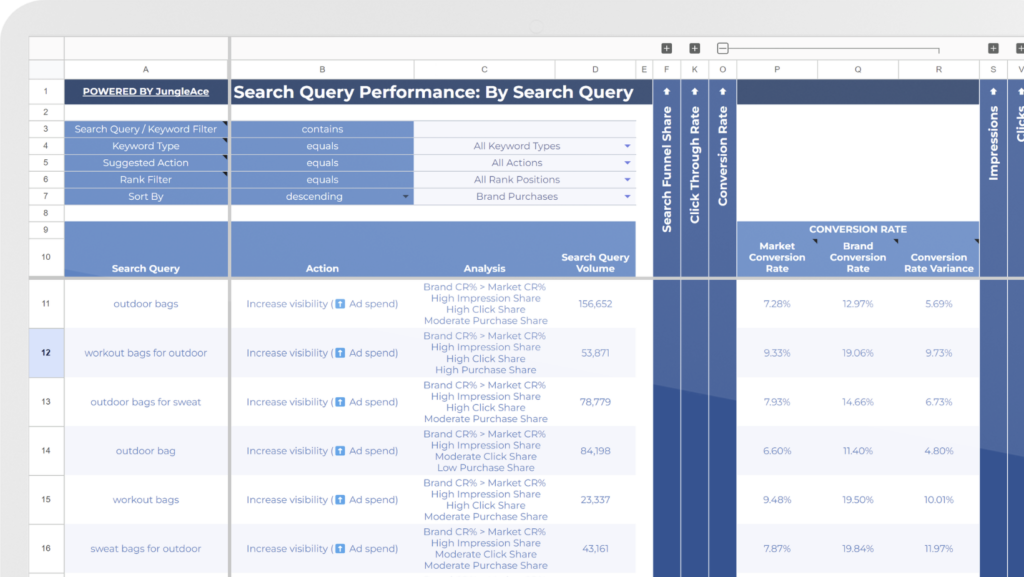Select row 12 header

click(46, 352)
